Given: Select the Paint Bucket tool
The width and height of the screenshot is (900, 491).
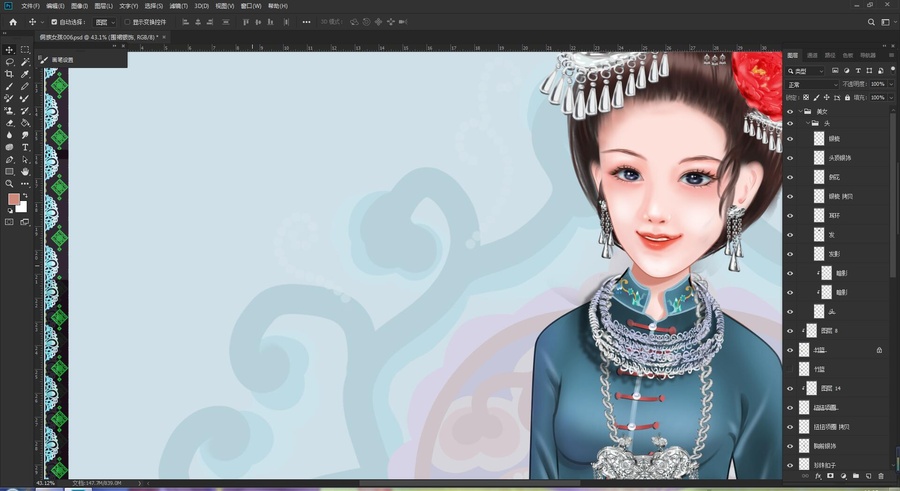Looking at the screenshot, I should tap(25, 123).
